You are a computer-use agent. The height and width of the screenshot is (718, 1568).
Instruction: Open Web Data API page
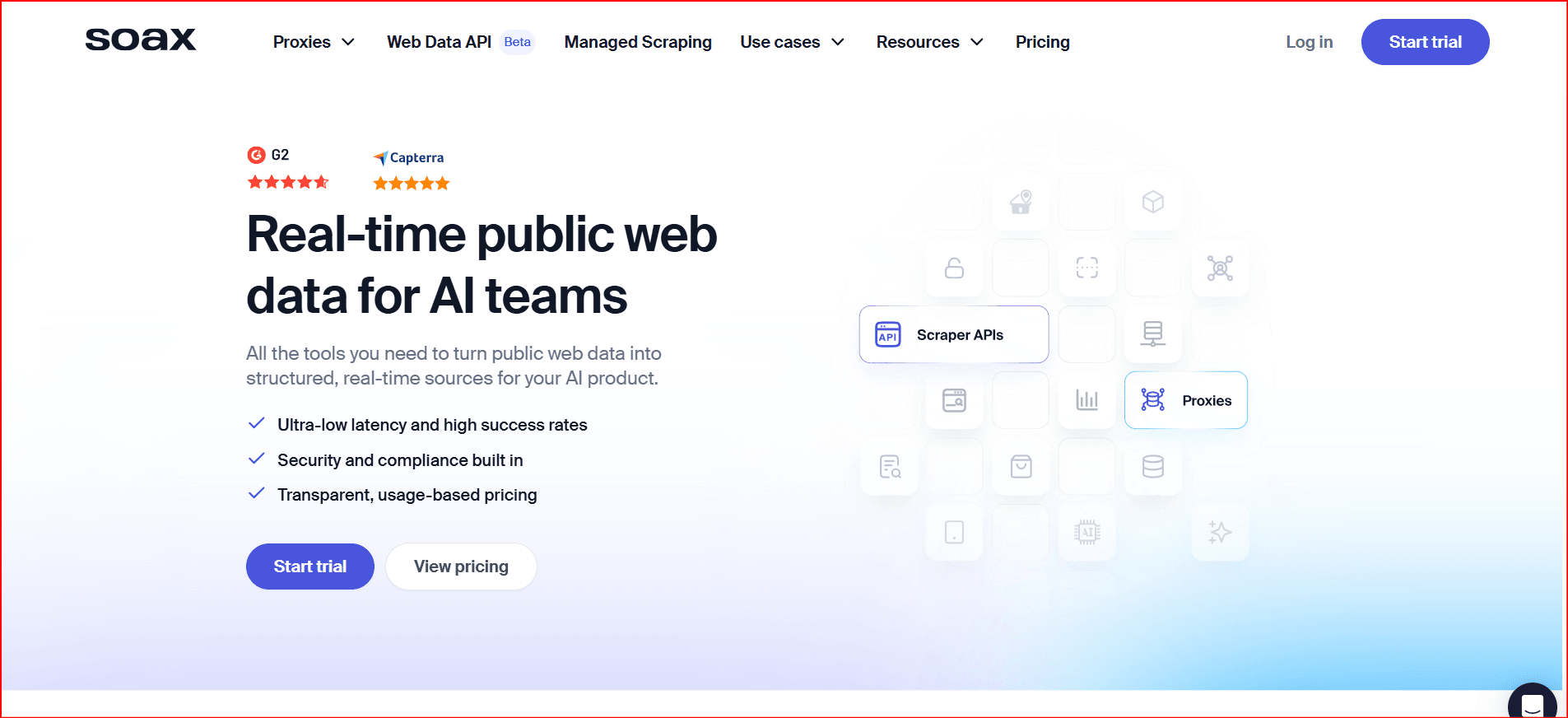(x=440, y=42)
